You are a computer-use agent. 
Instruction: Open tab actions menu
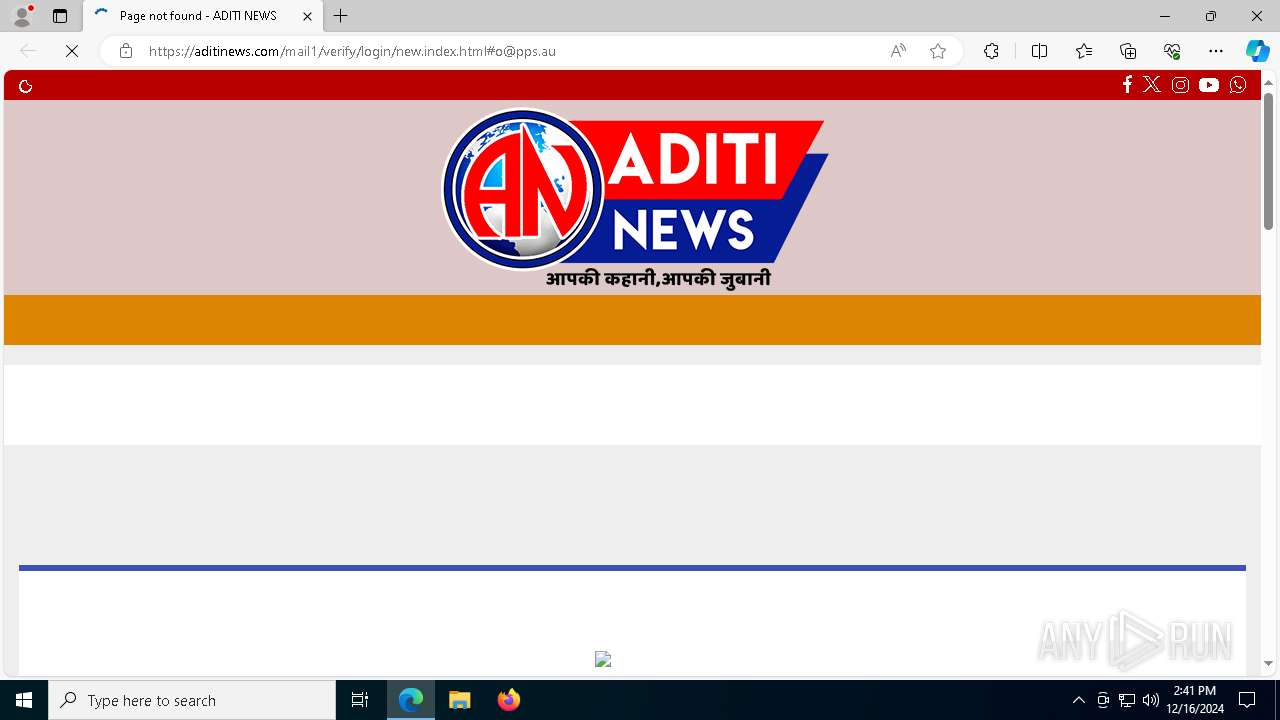click(60, 16)
